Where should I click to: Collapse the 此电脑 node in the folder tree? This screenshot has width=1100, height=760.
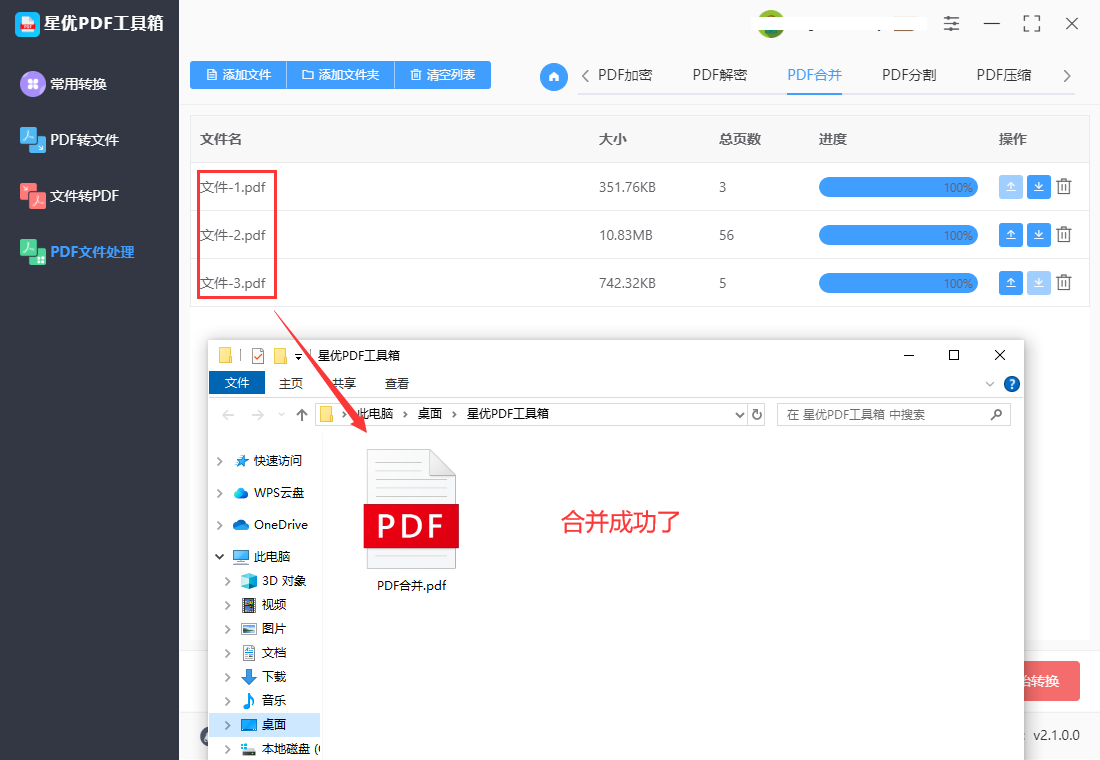point(219,556)
